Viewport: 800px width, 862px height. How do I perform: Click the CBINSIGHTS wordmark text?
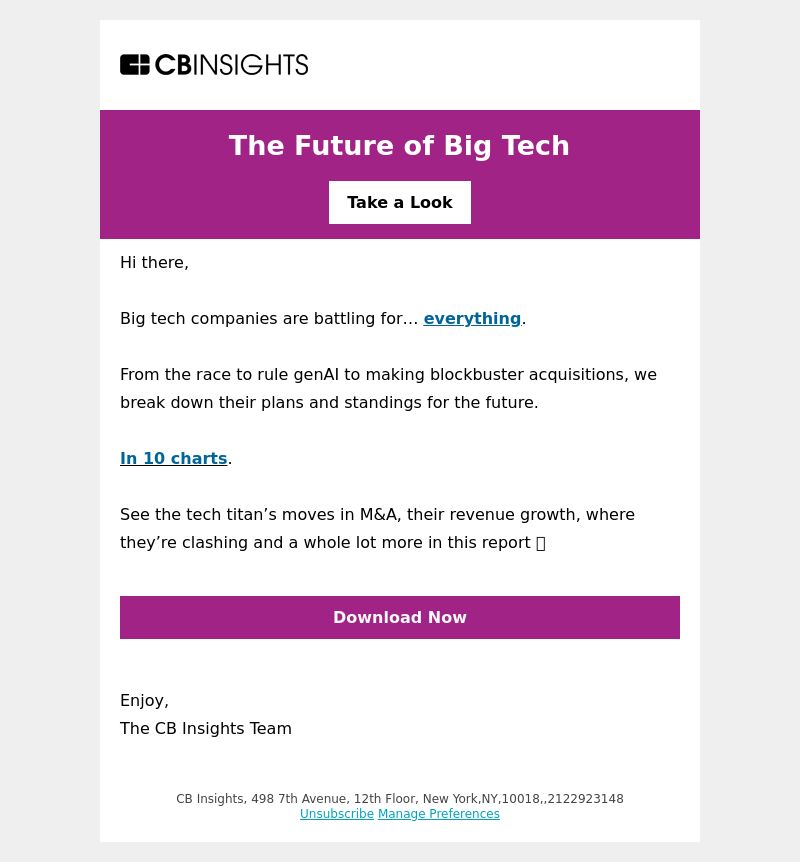(x=231, y=65)
